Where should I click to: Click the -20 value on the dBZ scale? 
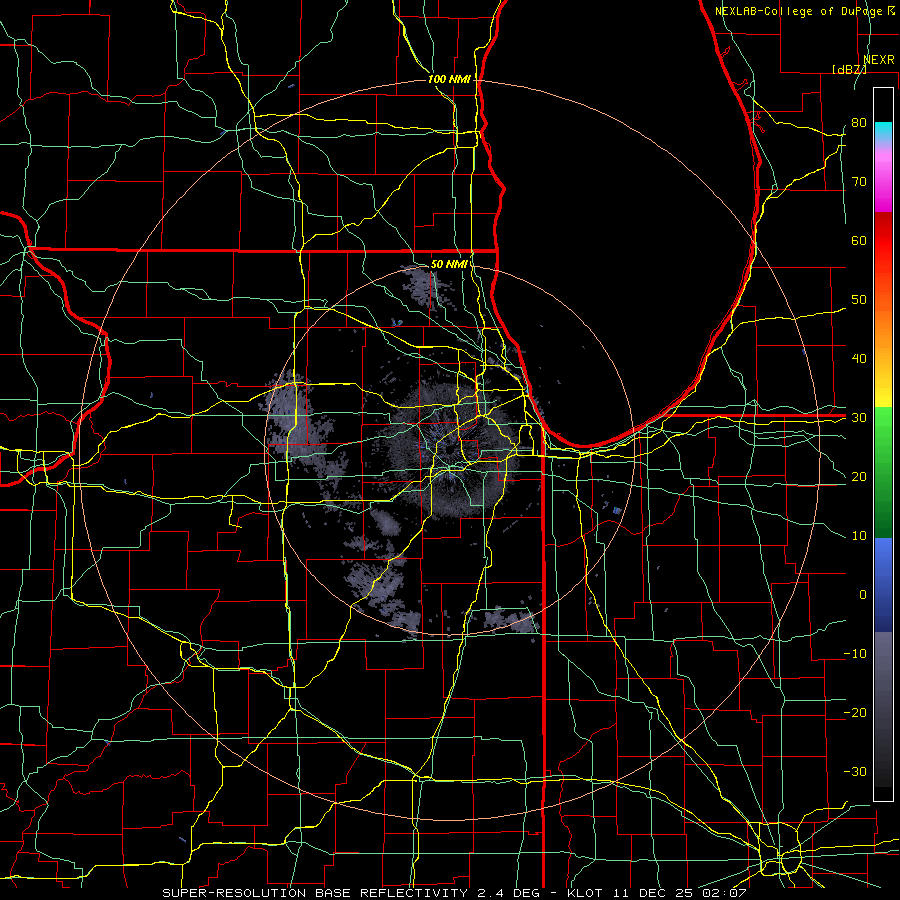[855, 713]
